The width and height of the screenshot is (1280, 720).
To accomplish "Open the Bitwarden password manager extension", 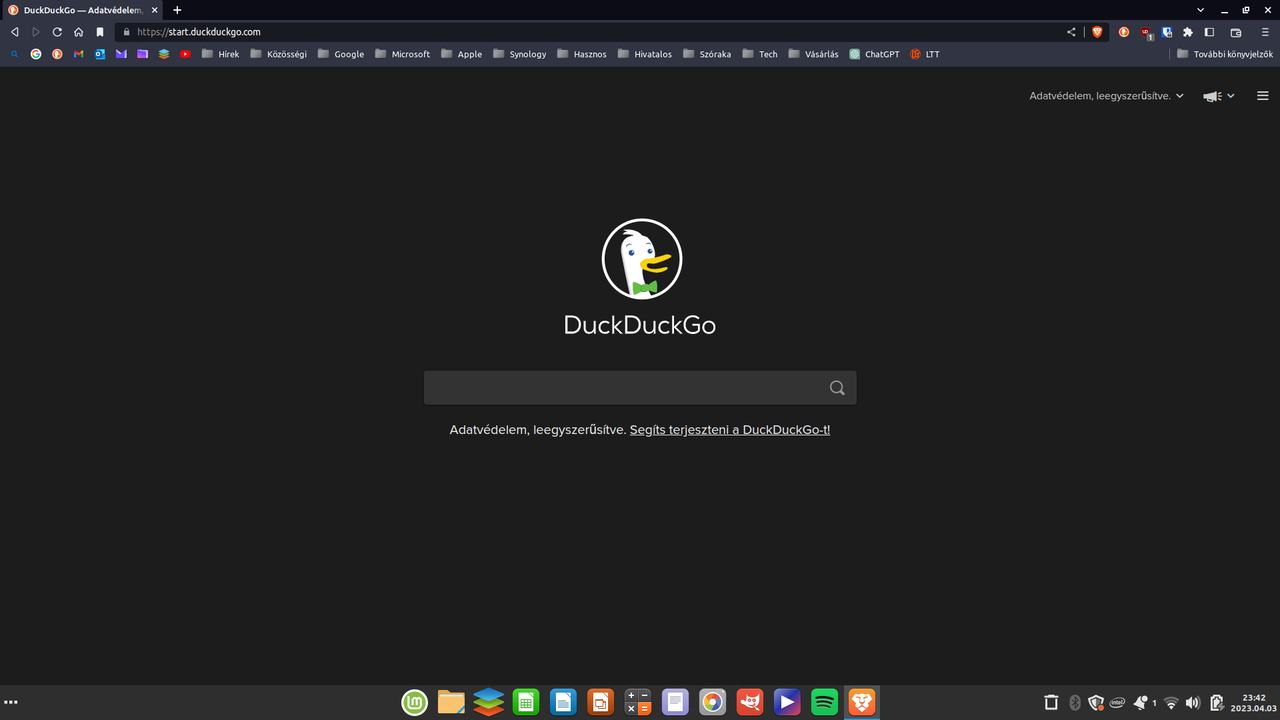I will pyautogui.click(x=1167, y=32).
